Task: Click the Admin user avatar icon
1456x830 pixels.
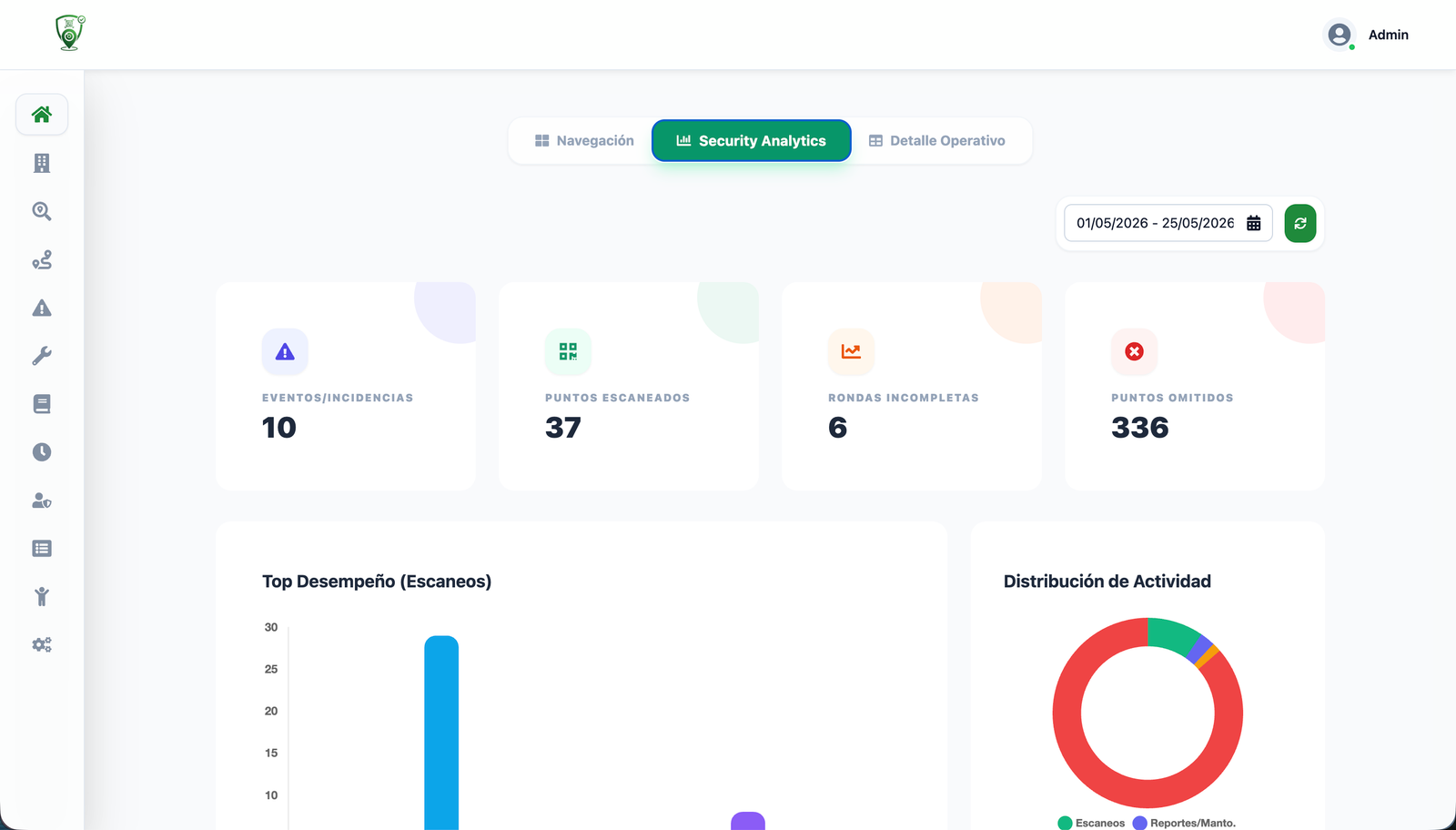Action: pos(1339,35)
